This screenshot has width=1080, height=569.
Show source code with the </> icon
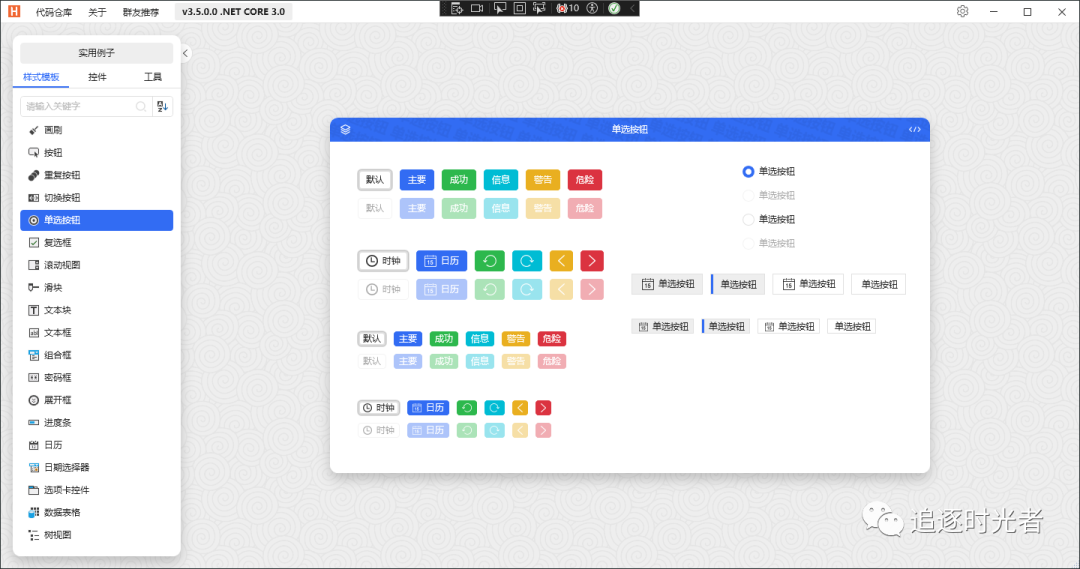point(915,130)
